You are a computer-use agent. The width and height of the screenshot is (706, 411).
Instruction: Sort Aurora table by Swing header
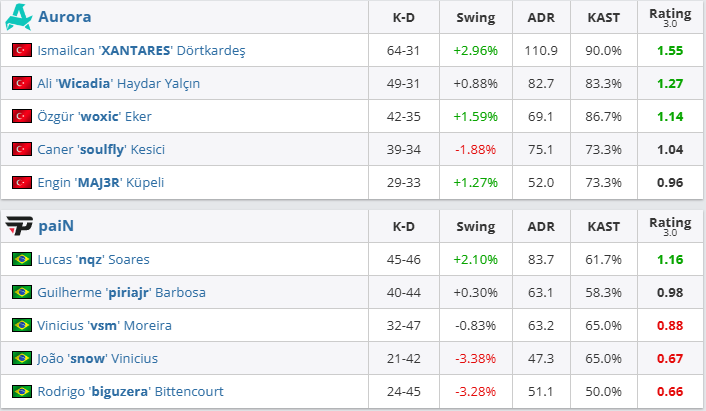(x=475, y=17)
